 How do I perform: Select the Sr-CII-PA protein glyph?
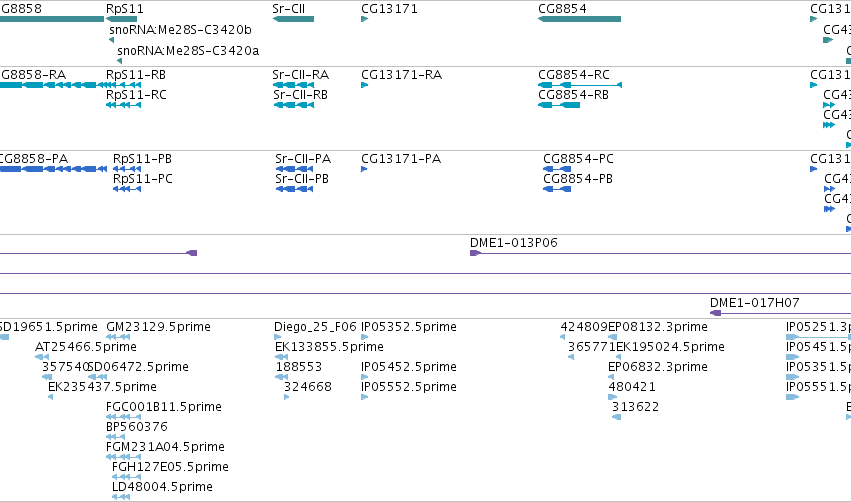pos(294,169)
